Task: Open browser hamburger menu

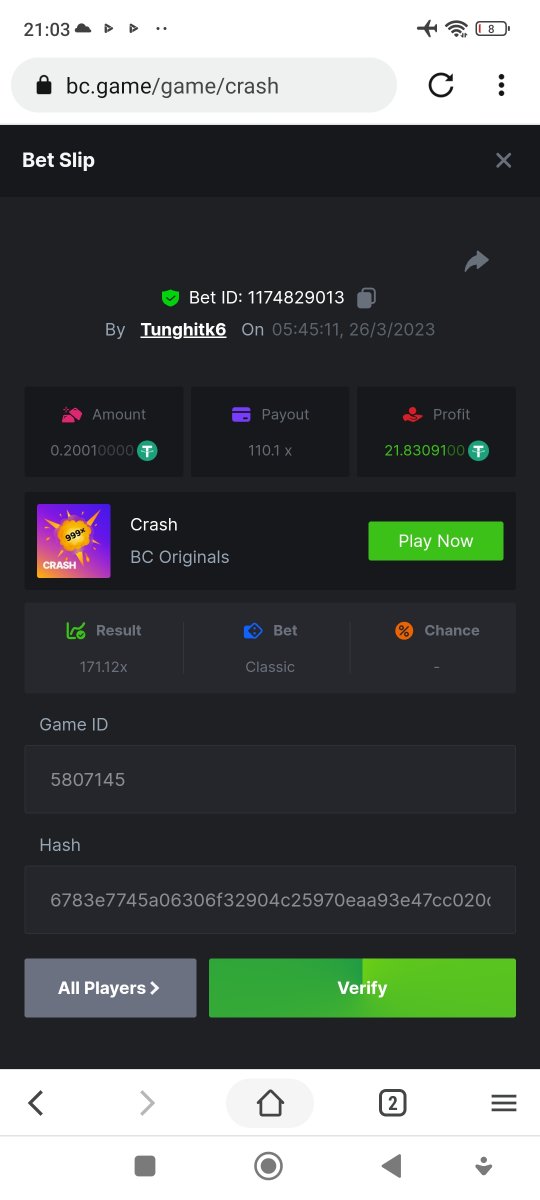Action: (x=504, y=1103)
